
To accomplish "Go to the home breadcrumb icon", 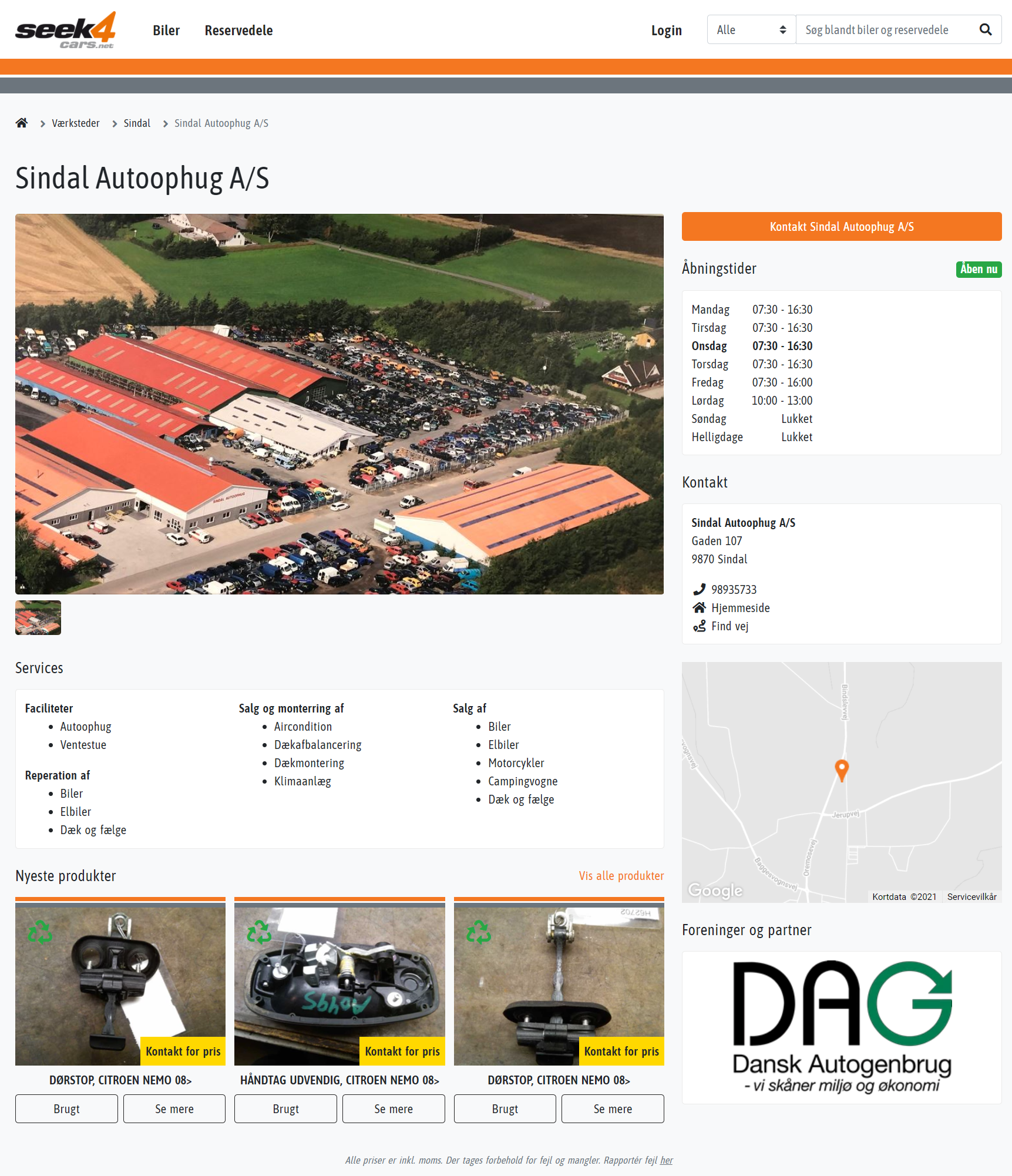I will 22,123.
